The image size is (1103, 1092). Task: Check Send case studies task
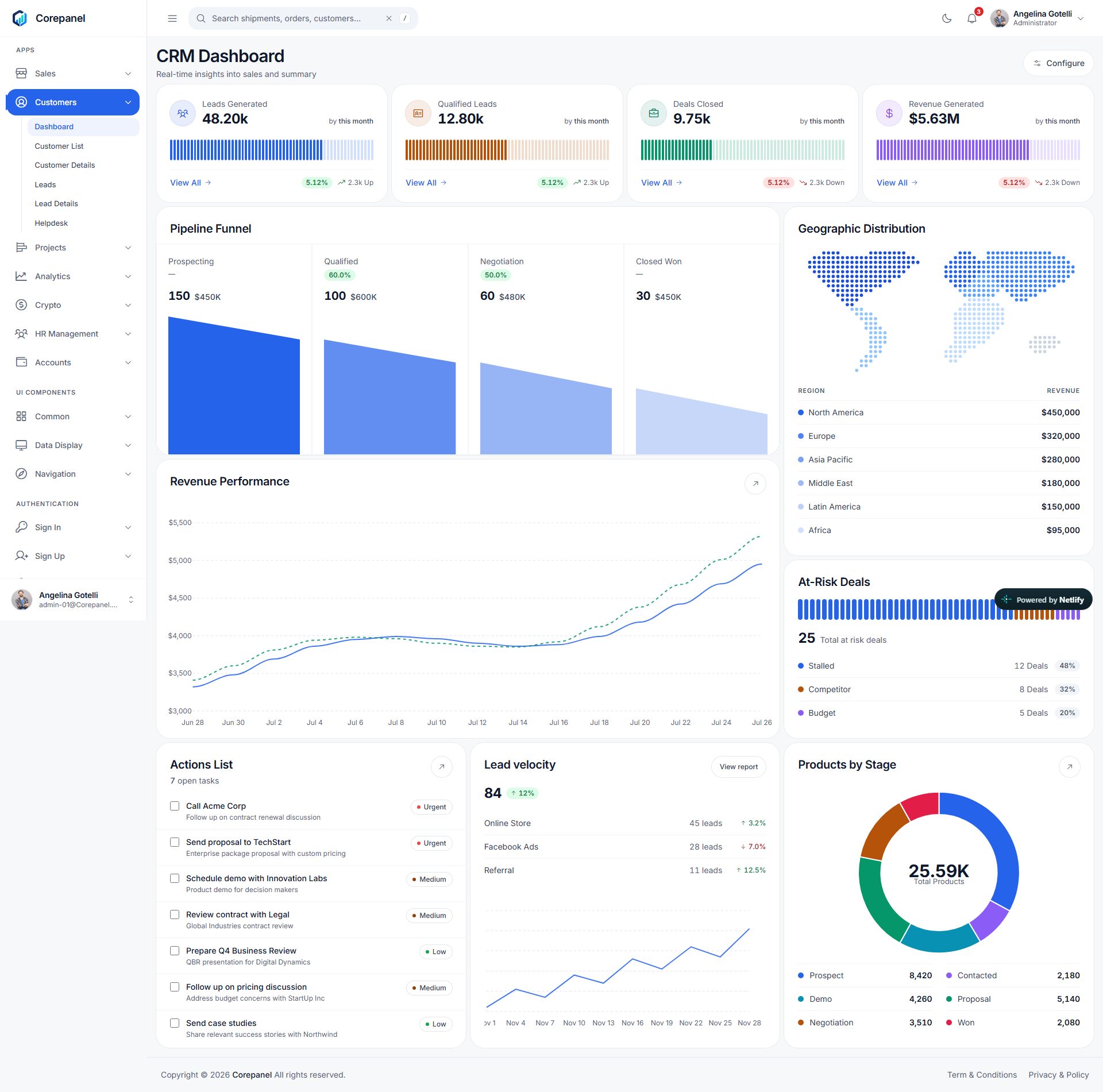(x=175, y=1023)
